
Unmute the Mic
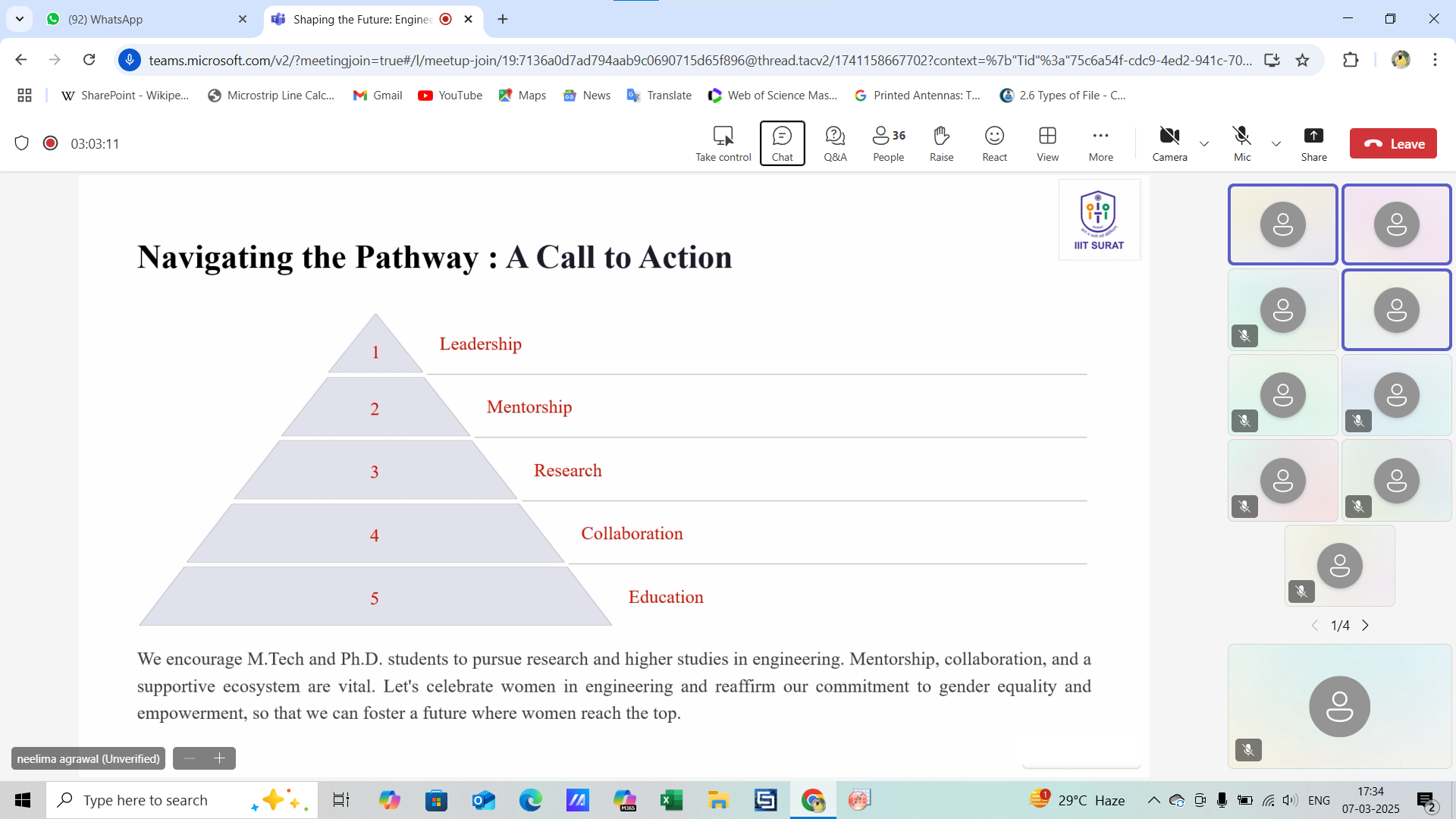coord(1241,143)
